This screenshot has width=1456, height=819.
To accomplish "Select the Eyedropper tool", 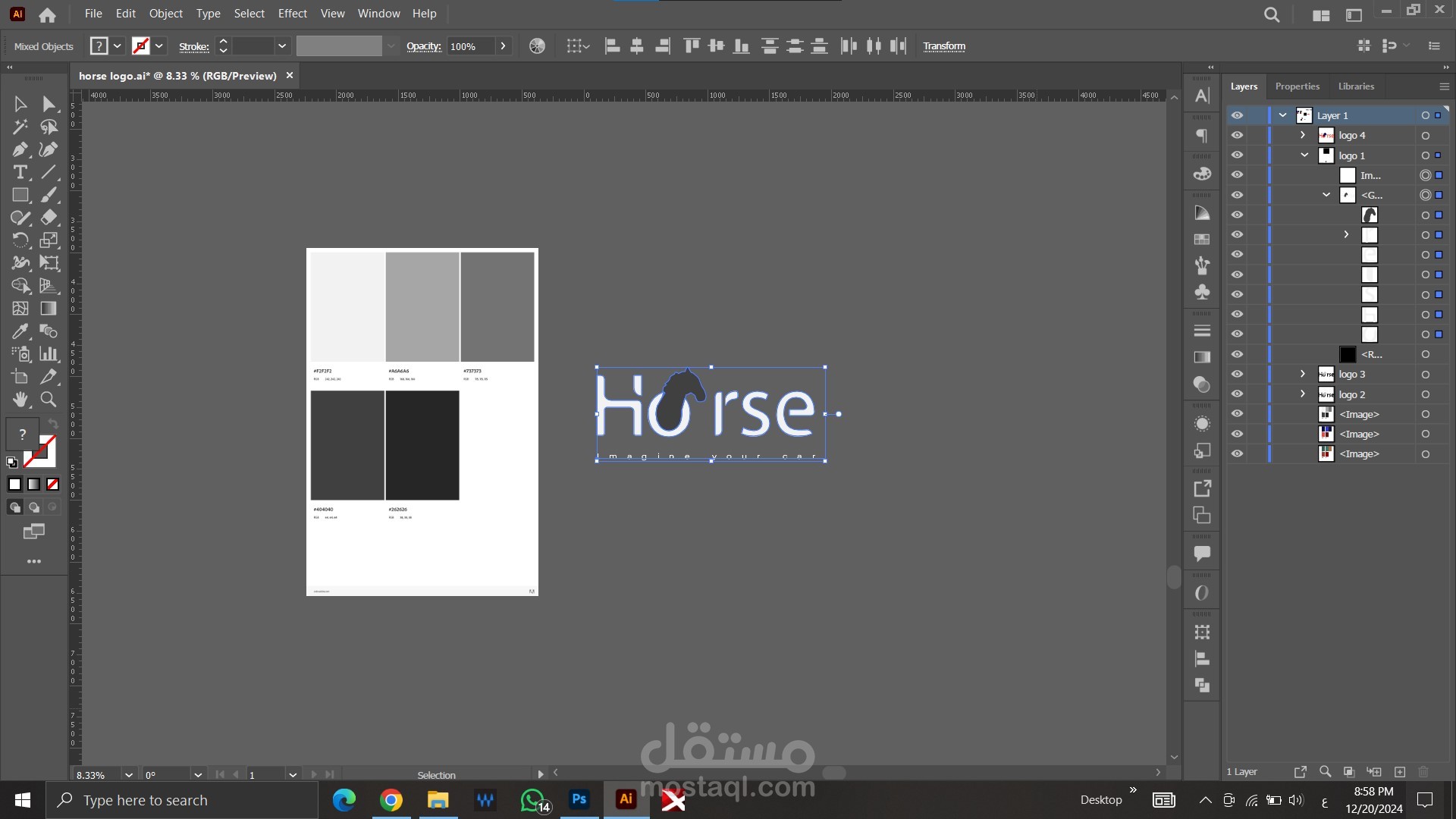I will coord(20,331).
